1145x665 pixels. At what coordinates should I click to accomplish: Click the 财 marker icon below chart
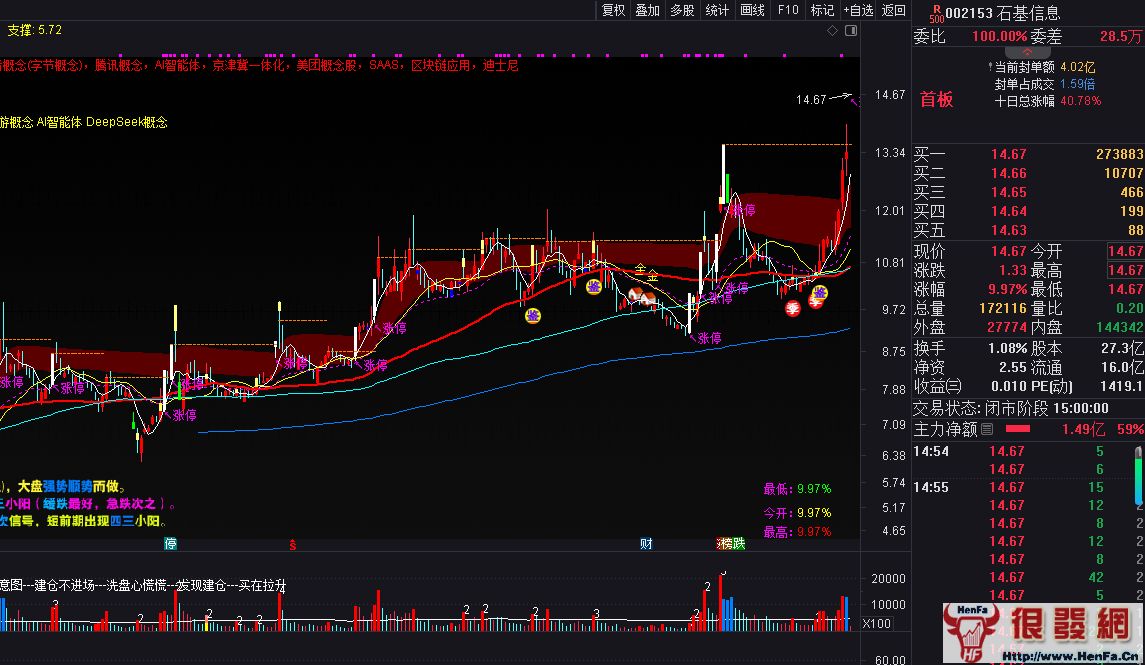point(647,543)
